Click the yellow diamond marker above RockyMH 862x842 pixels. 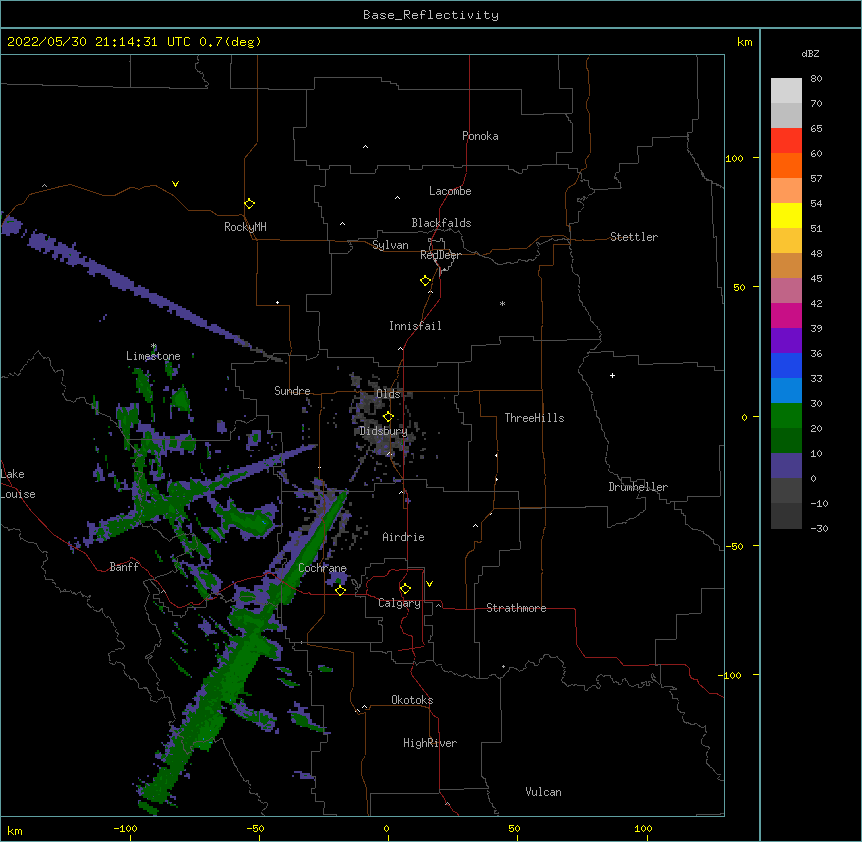(x=249, y=204)
